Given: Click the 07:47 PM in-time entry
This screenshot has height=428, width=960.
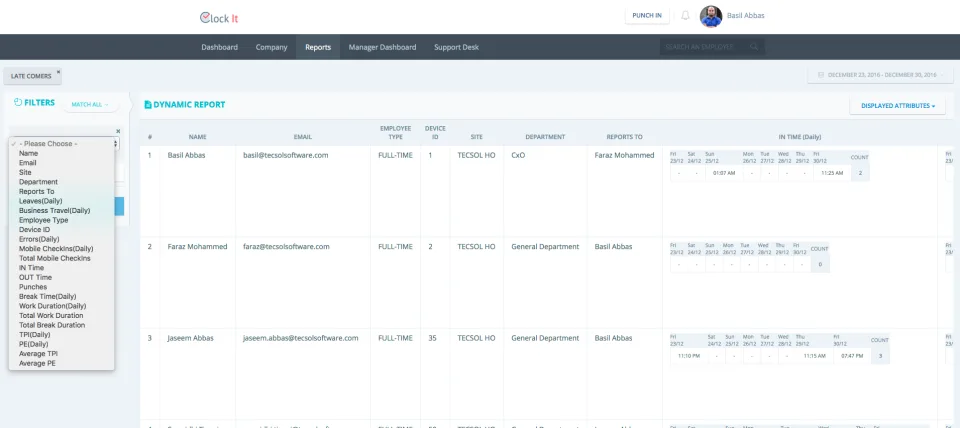Looking at the screenshot, I should (x=851, y=356).
